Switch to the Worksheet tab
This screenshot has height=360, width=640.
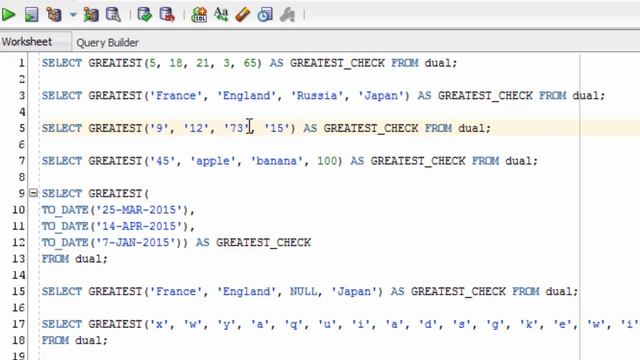click(x=27, y=42)
